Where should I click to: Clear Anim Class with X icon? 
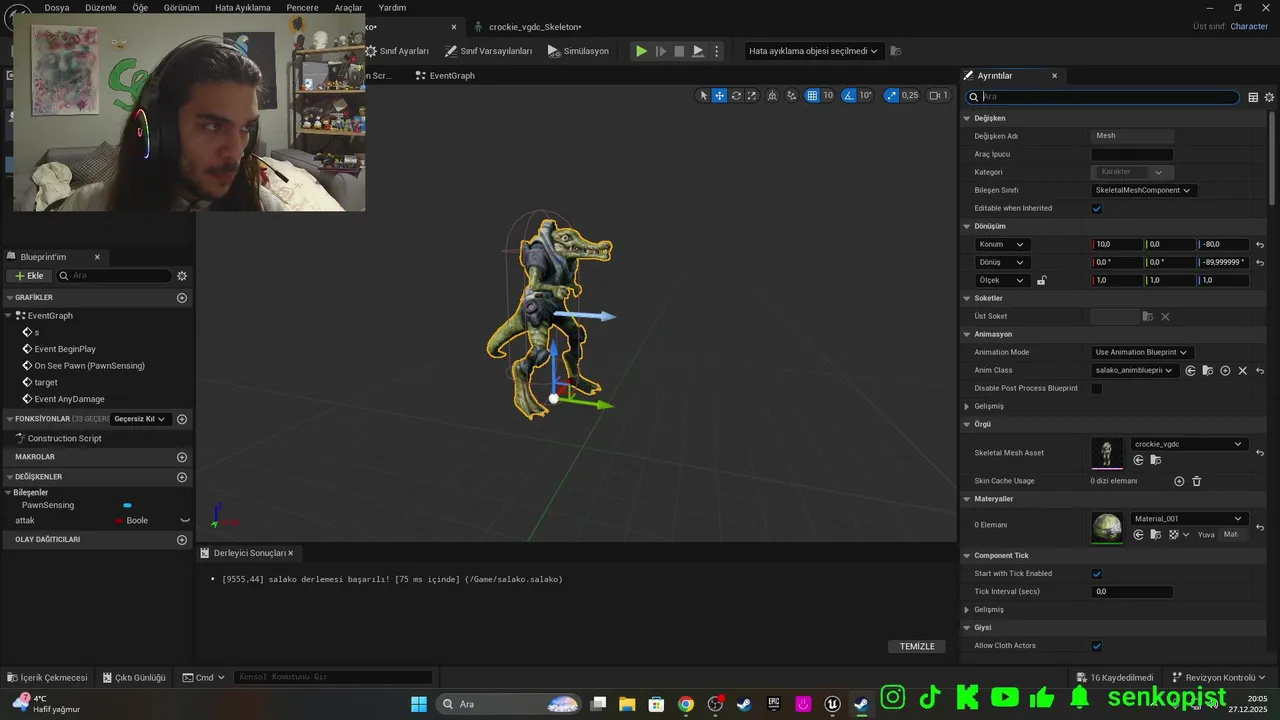pyautogui.click(x=1243, y=370)
